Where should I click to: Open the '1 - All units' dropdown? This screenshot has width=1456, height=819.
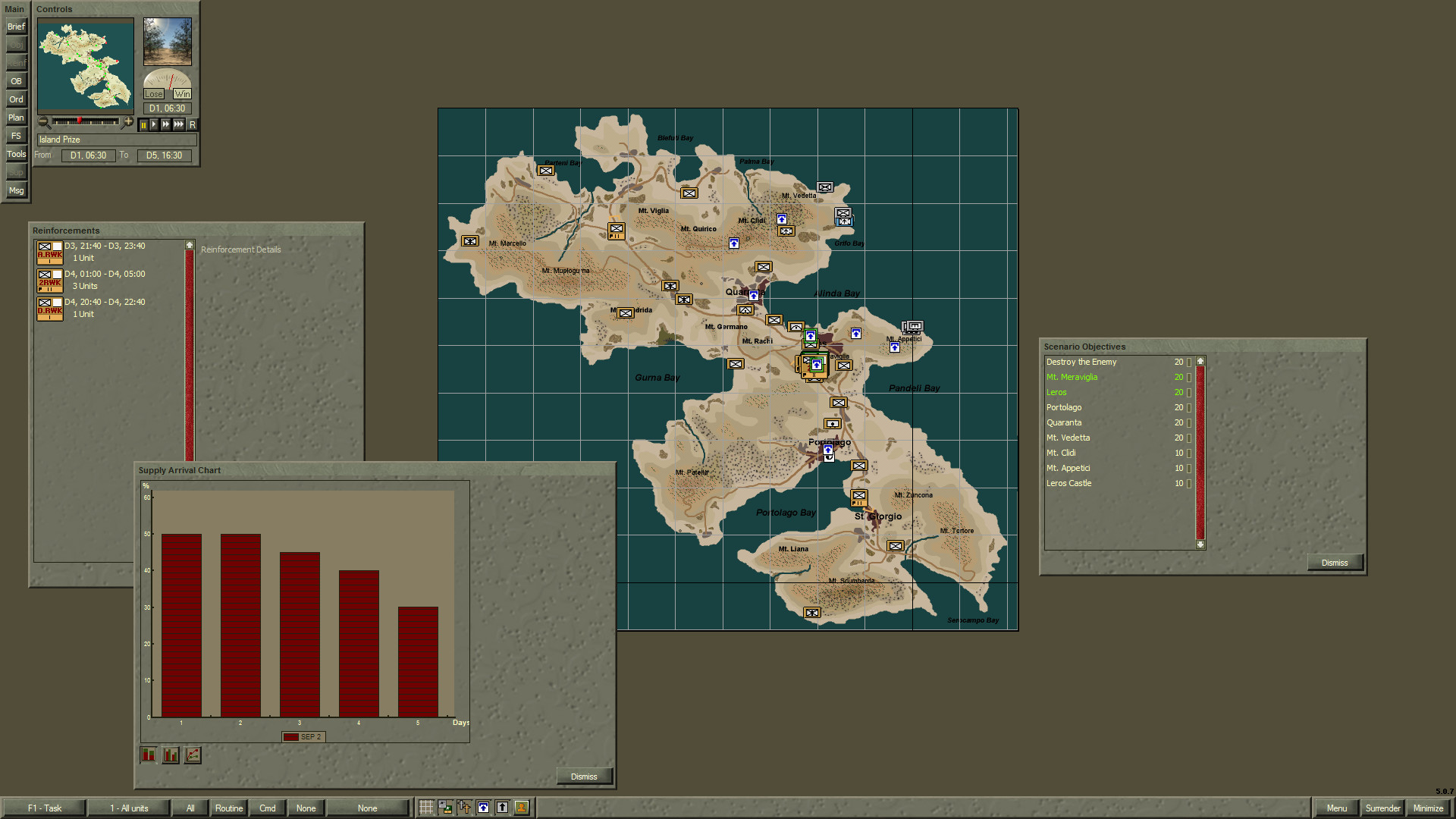[129, 808]
